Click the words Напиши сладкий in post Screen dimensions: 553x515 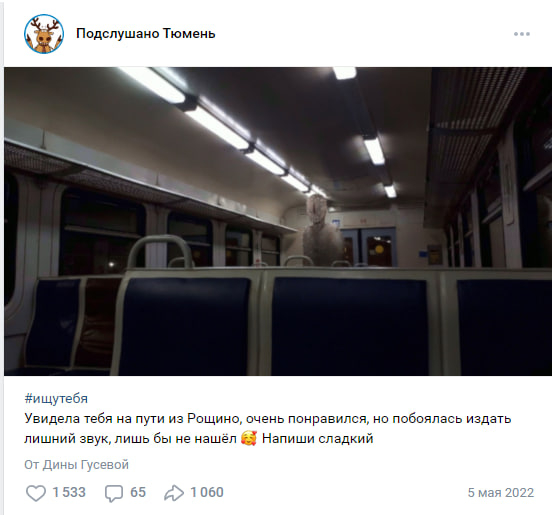click(317, 438)
